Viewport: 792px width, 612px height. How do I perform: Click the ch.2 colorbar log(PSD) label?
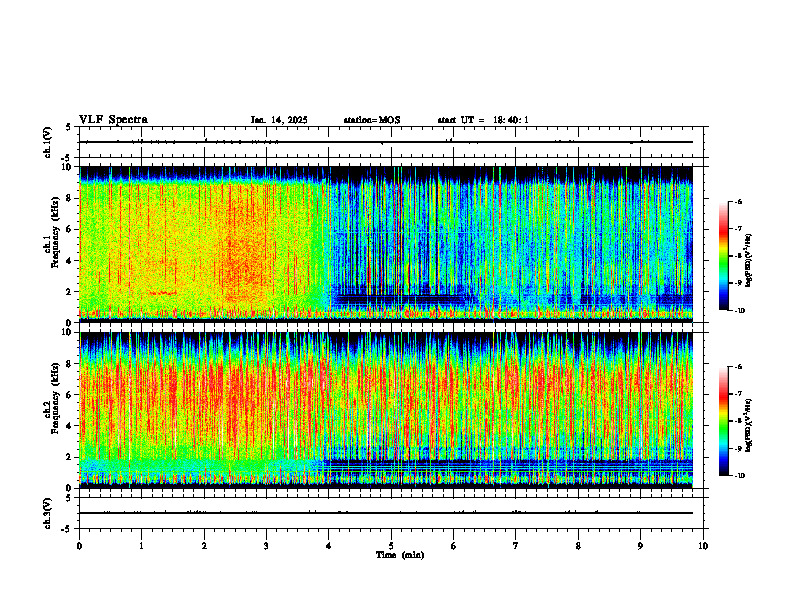coord(749,426)
